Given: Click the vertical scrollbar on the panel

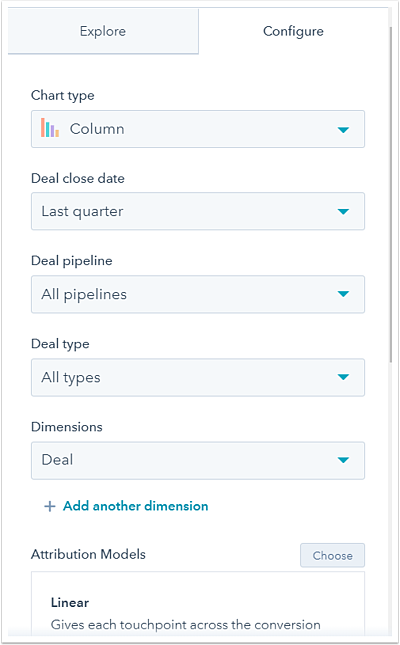Looking at the screenshot, I should [391, 193].
